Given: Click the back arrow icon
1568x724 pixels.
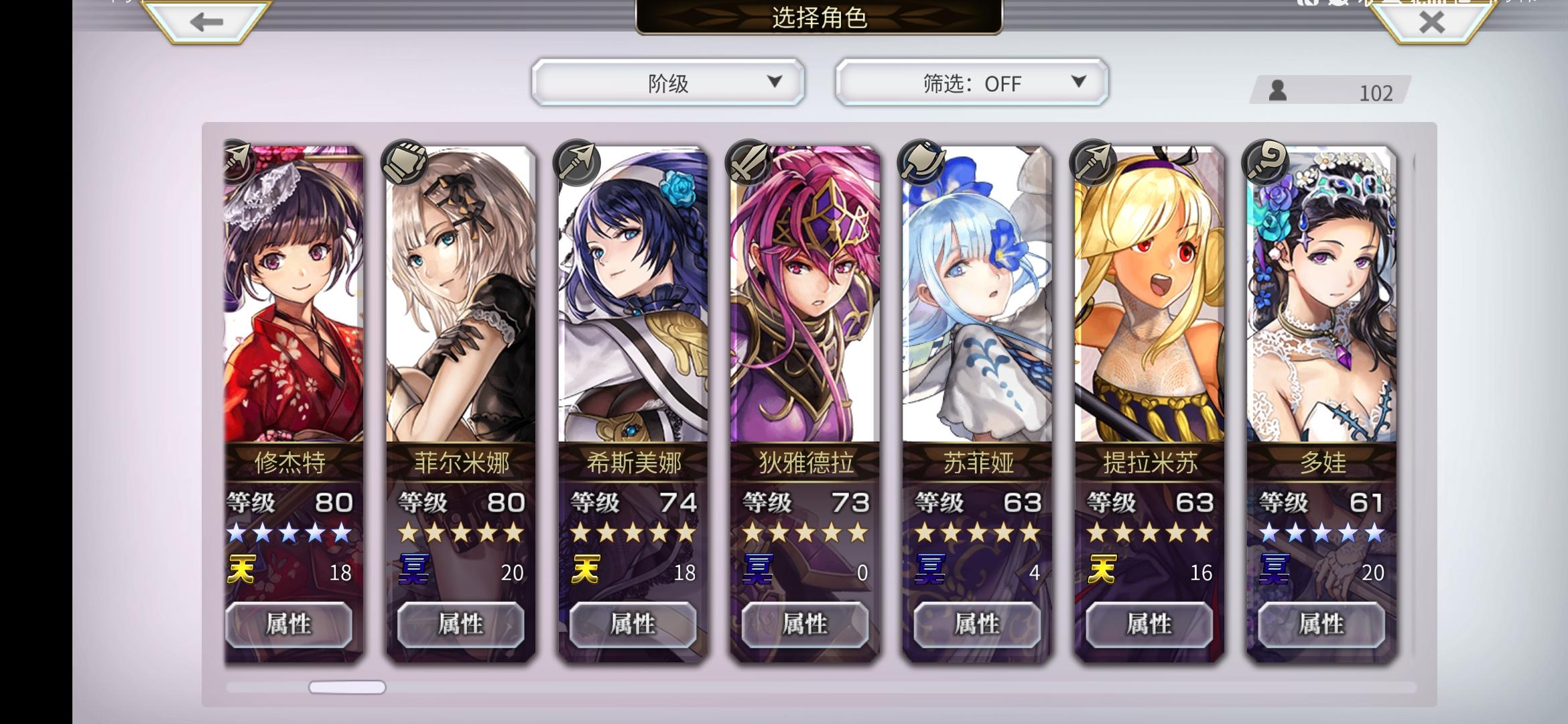Looking at the screenshot, I should [x=206, y=21].
